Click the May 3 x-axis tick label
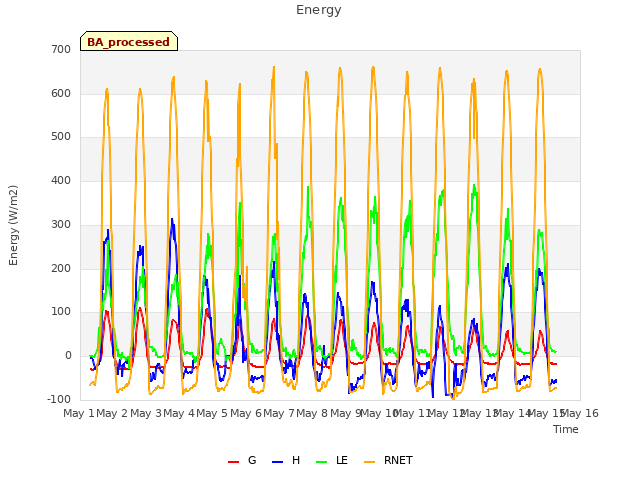Viewport: 640px width, 480px height. pyautogui.click(x=146, y=413)
